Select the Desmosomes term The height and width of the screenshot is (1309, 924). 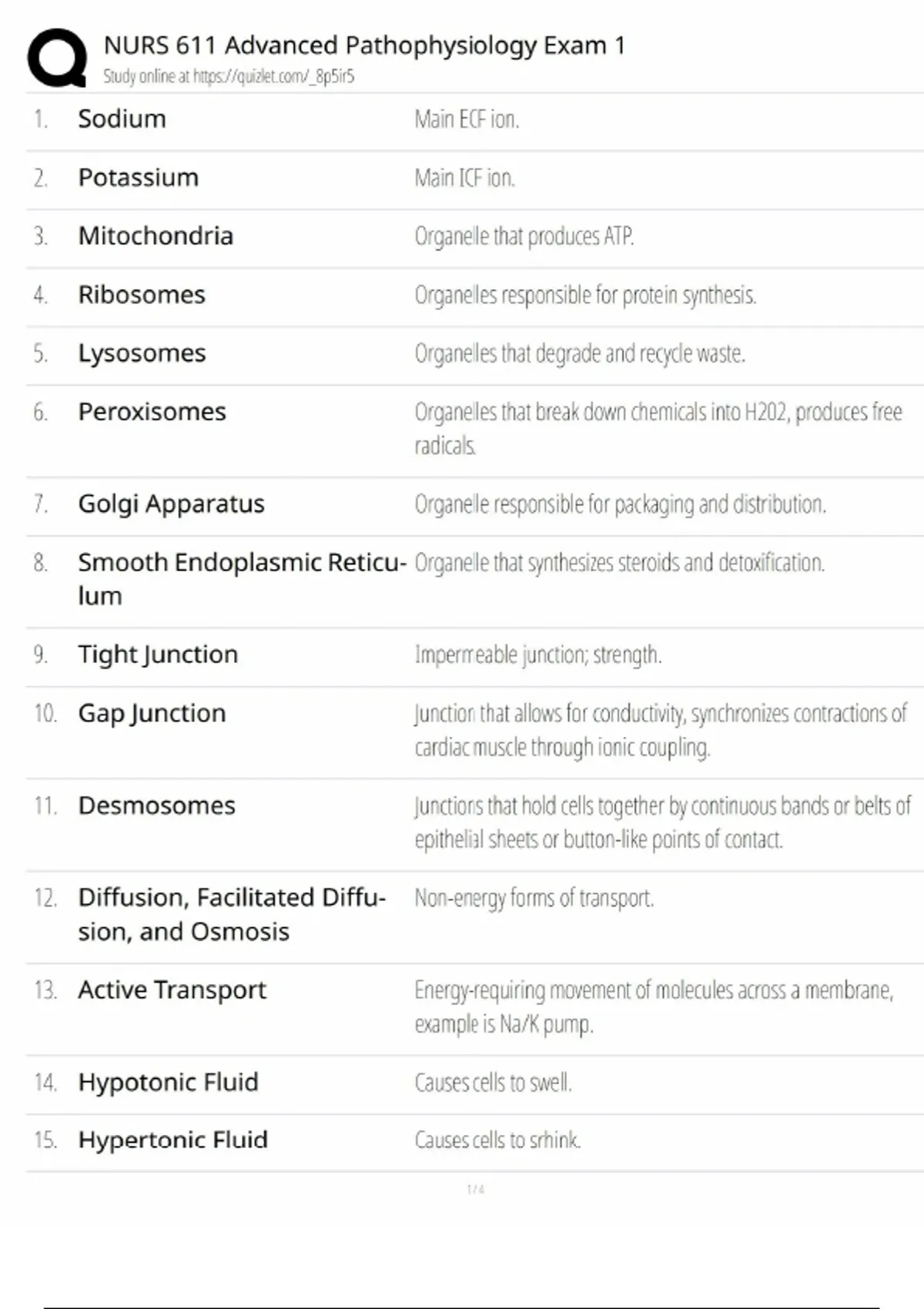pos(156,805)
